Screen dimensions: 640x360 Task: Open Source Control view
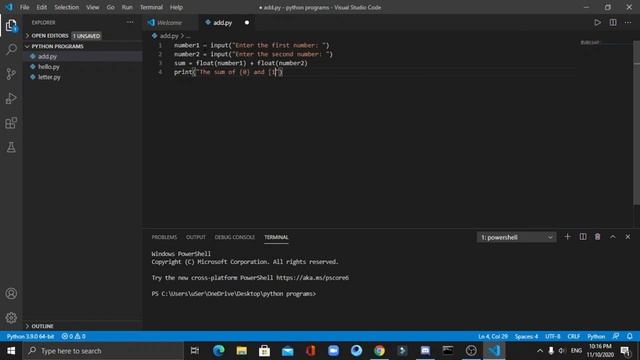pos(11,74)
